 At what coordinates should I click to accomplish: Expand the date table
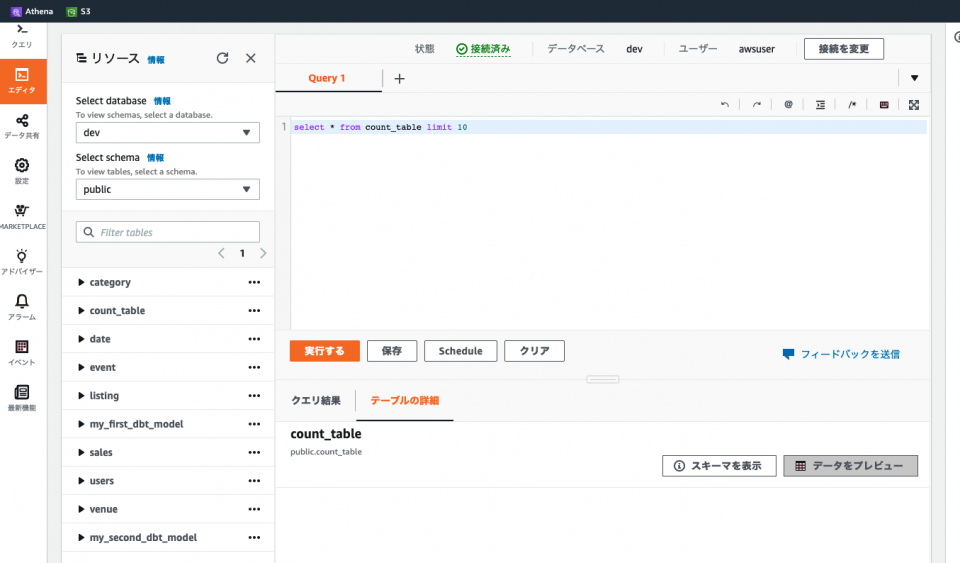coord(81,339)
